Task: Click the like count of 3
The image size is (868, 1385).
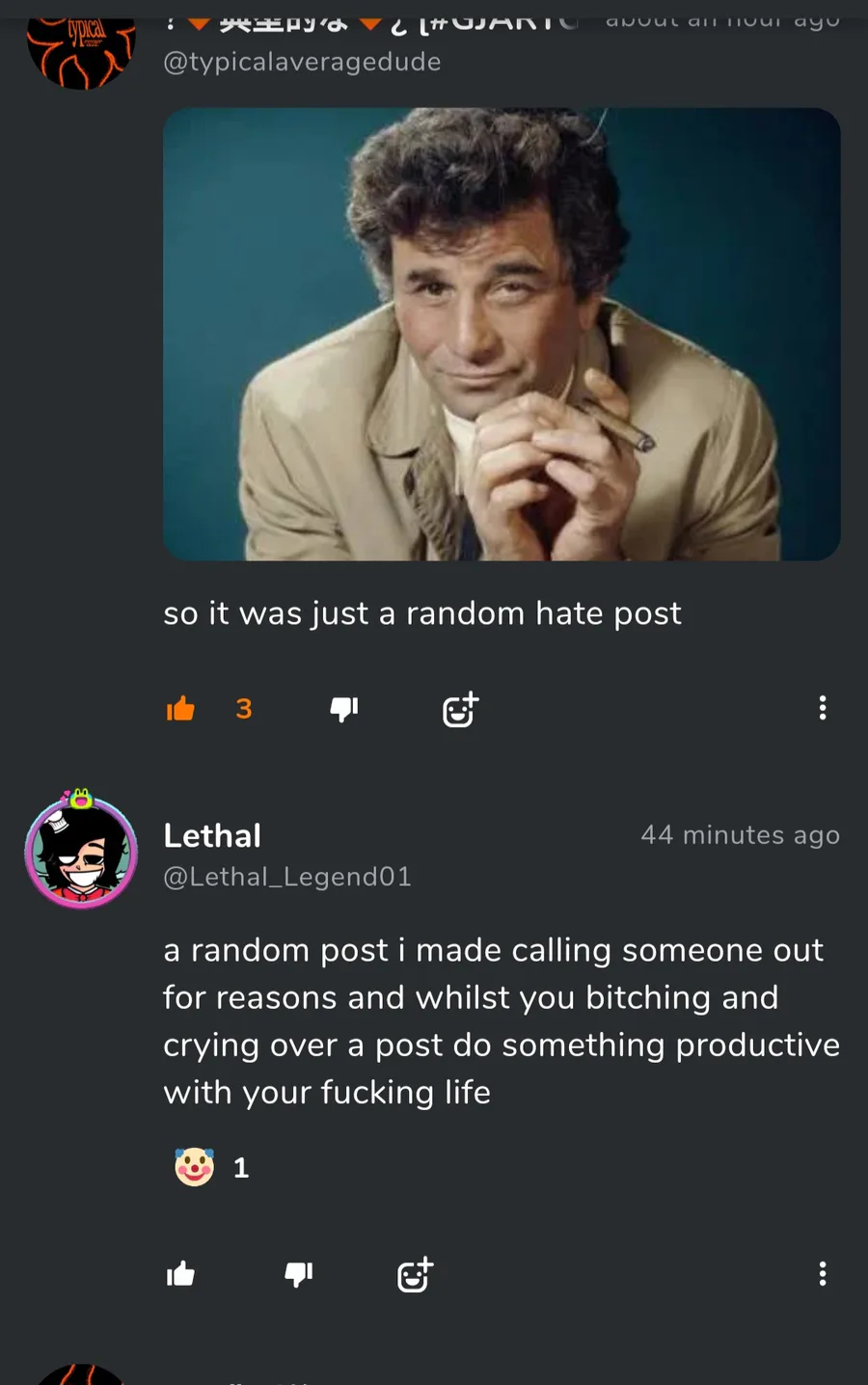Action: [244, 709]
